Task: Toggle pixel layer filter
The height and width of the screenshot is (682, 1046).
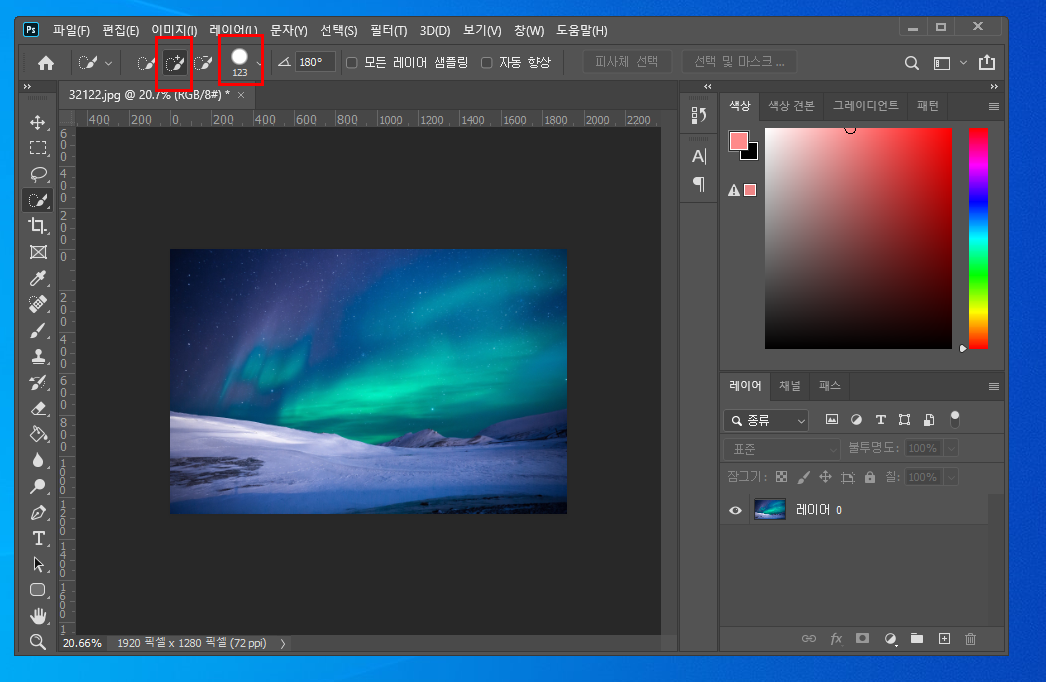Action: tap(831, 420)
